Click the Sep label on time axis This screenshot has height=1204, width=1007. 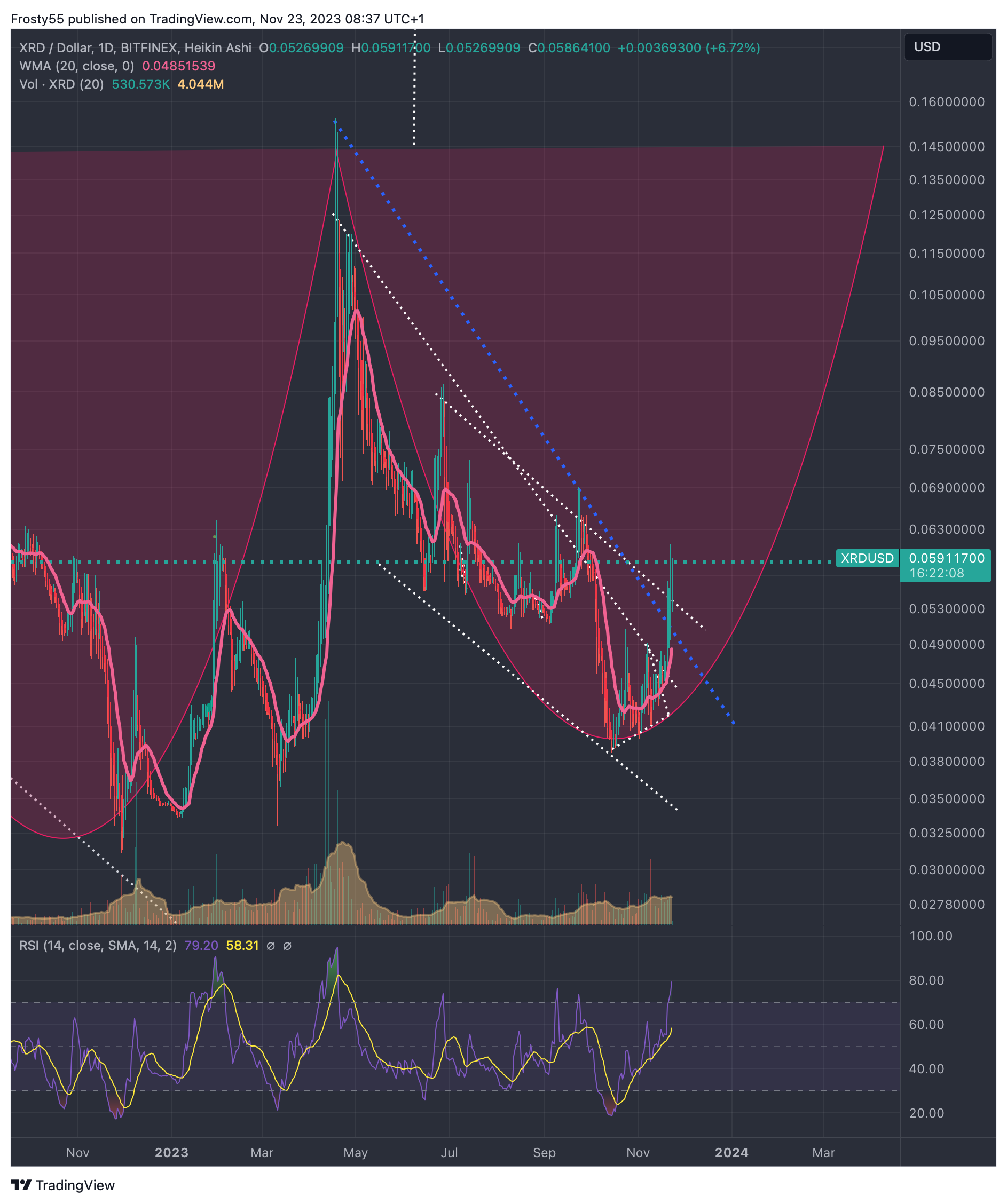tap(544, 1152)
